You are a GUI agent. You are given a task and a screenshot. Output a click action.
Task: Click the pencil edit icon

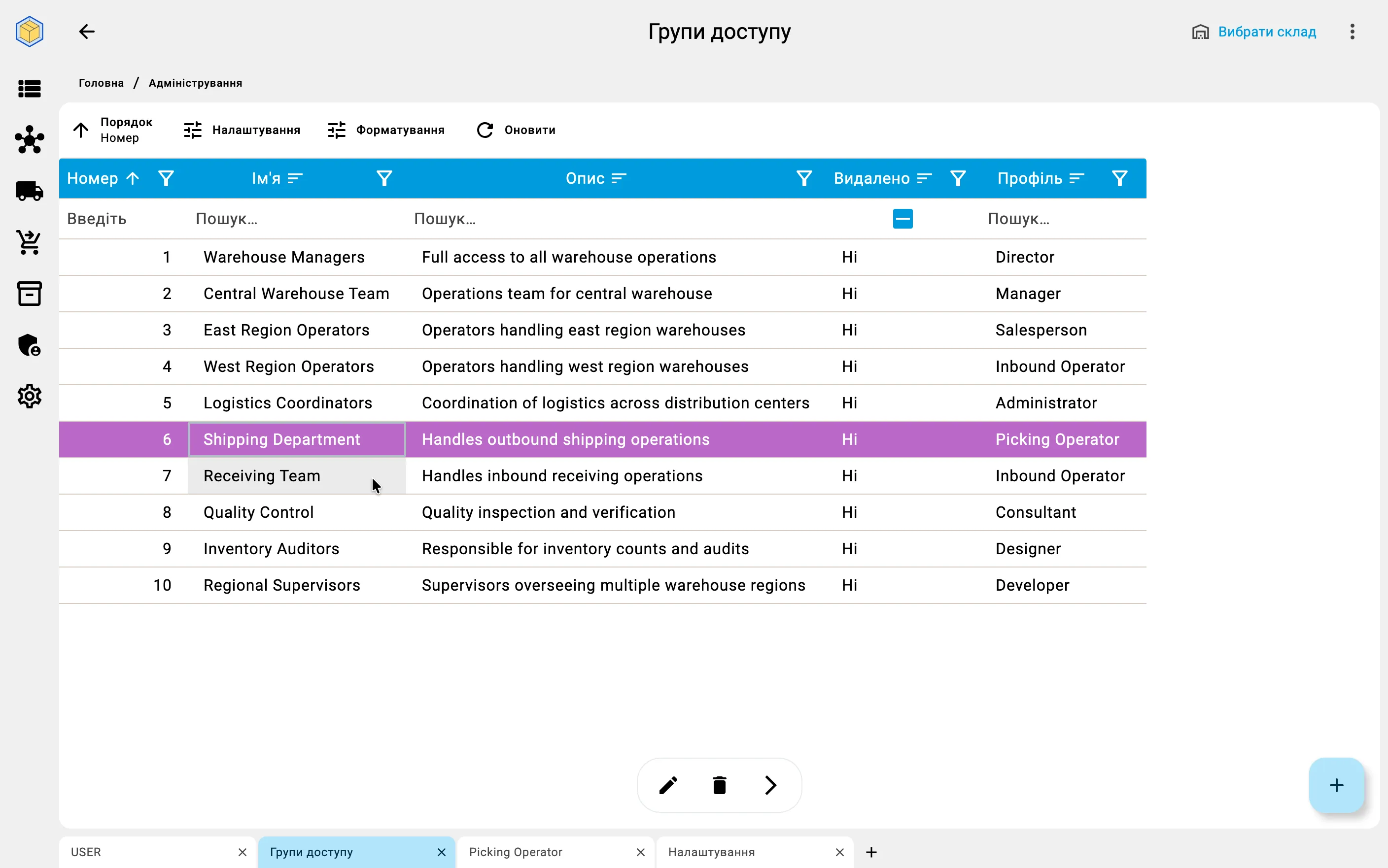(x=668, y=785)
